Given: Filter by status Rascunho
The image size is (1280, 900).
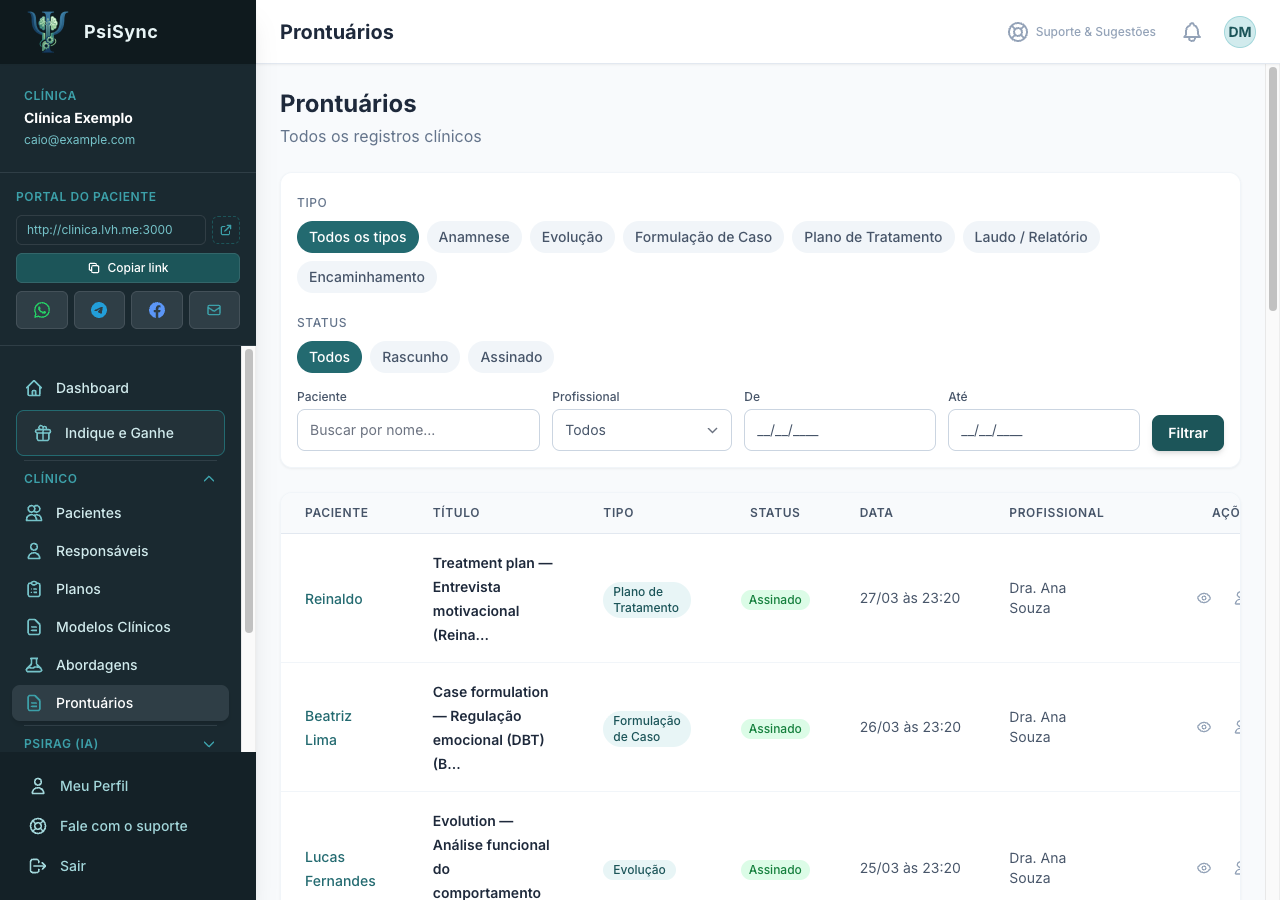Looking at the screenshot, I should (x=415, y=357).
